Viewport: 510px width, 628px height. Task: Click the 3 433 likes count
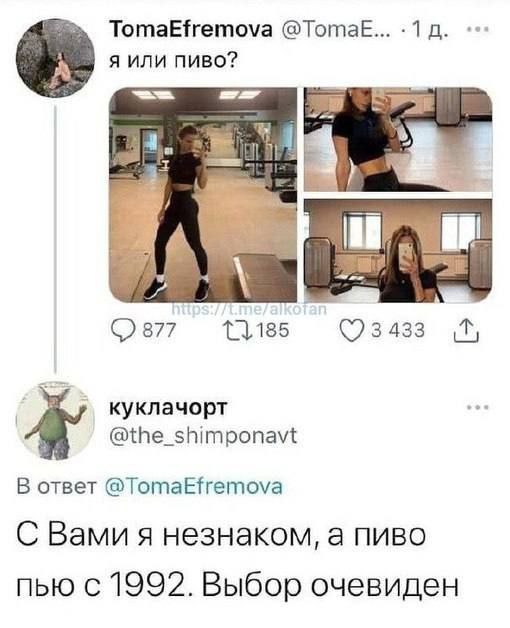398,332
